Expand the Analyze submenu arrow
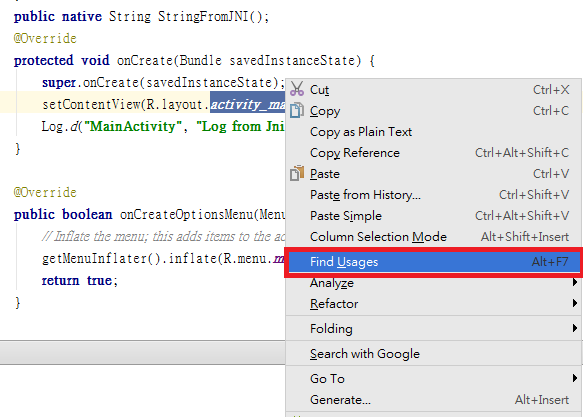 (574, 282)
